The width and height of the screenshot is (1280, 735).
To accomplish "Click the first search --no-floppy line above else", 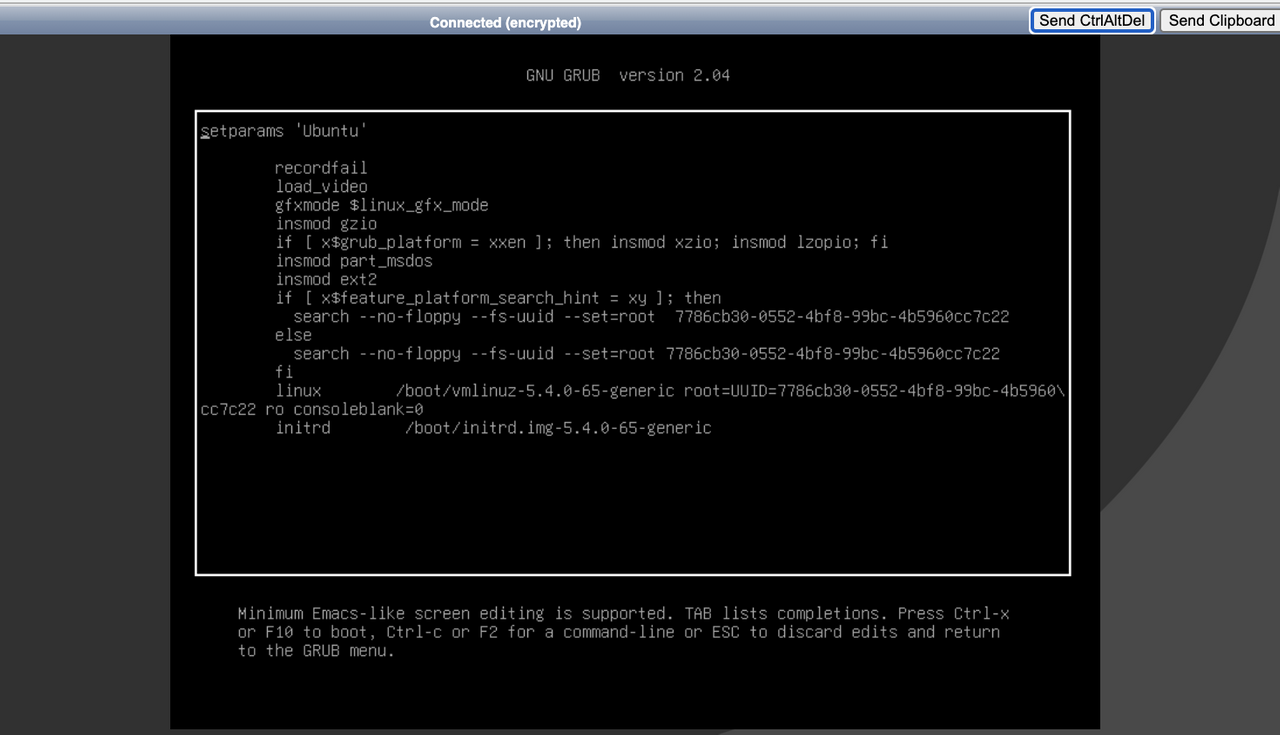I will click(x=651, y=316).
